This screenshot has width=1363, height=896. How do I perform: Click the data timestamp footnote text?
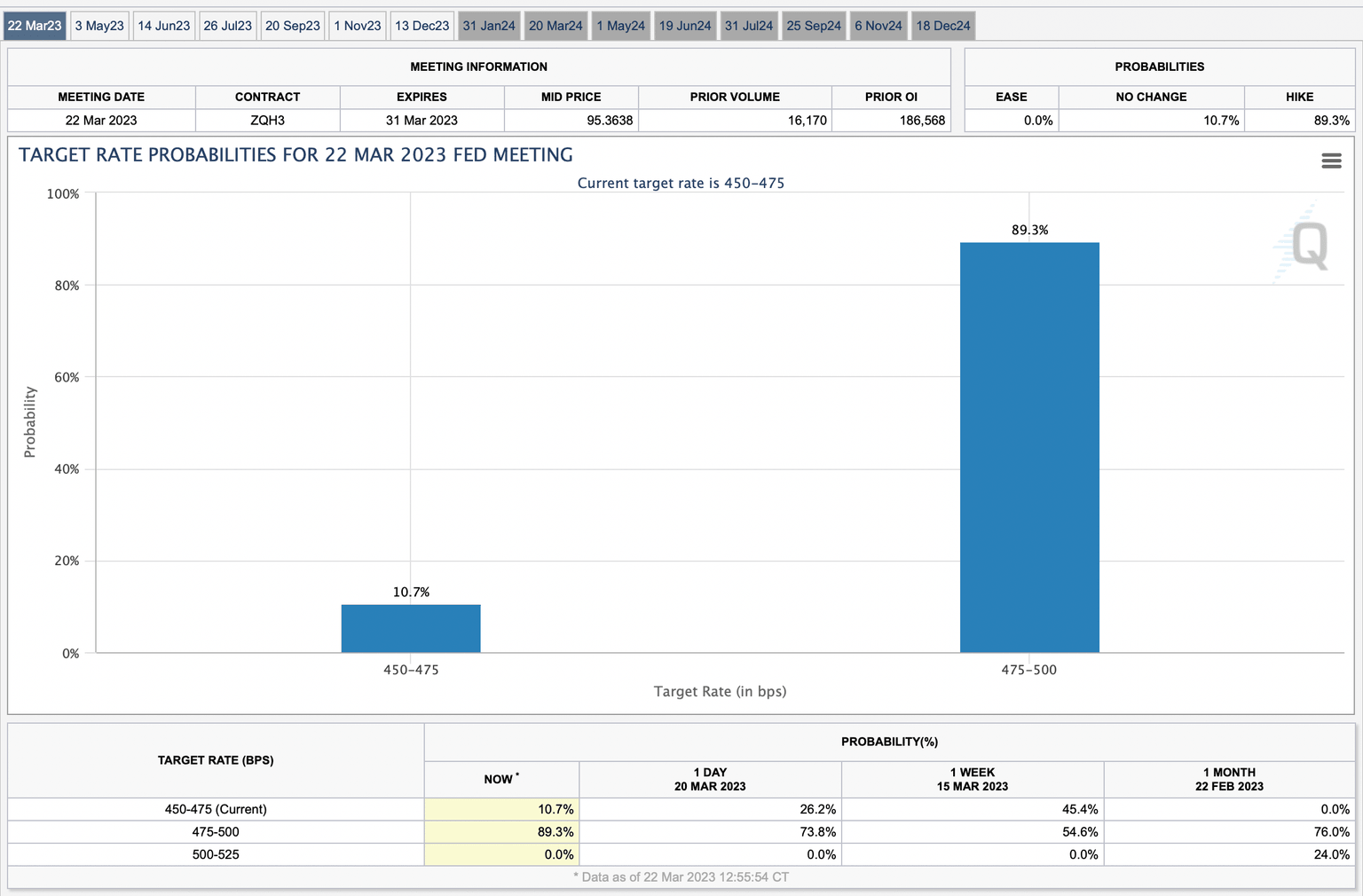click(681, 876)
